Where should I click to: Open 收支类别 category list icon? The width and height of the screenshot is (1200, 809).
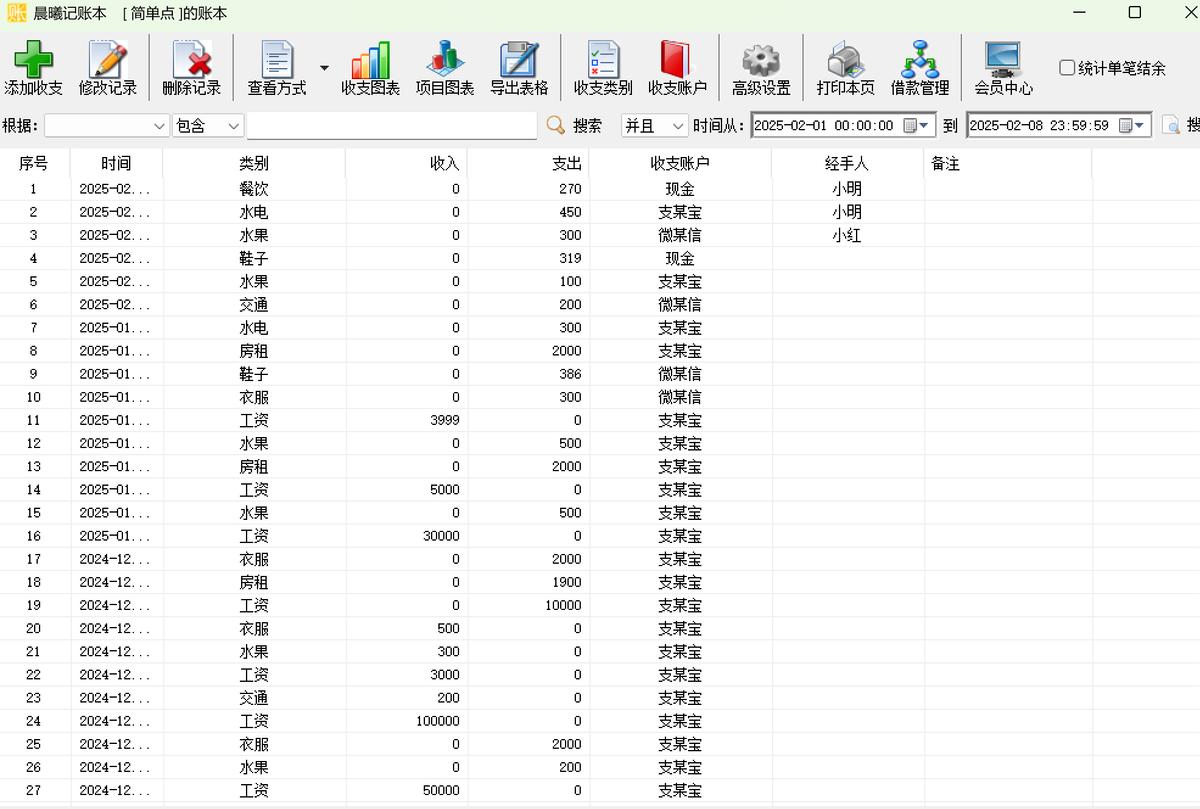point(603,59)
